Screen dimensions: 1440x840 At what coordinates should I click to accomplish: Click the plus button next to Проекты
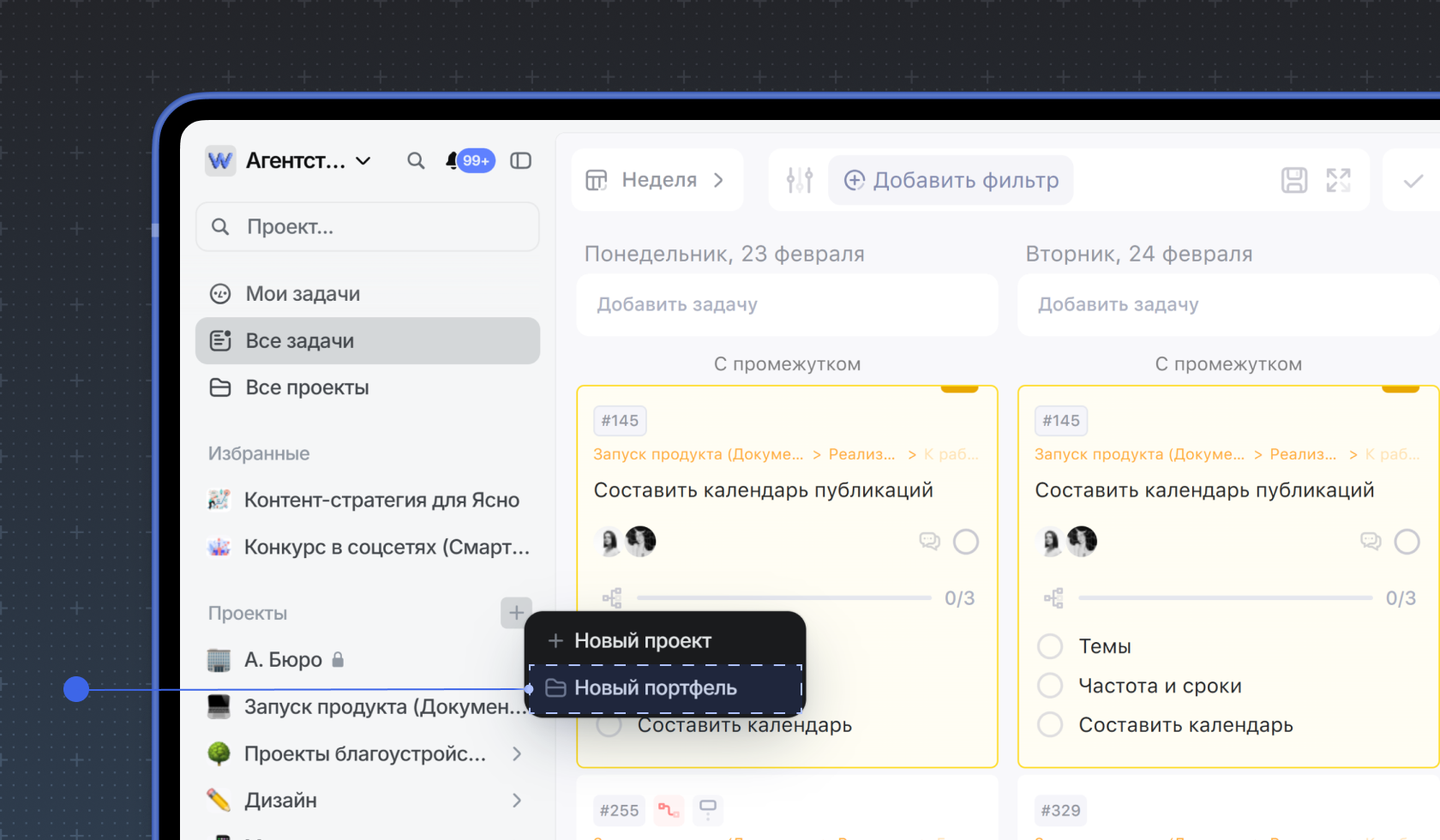(x=516, y=613)
